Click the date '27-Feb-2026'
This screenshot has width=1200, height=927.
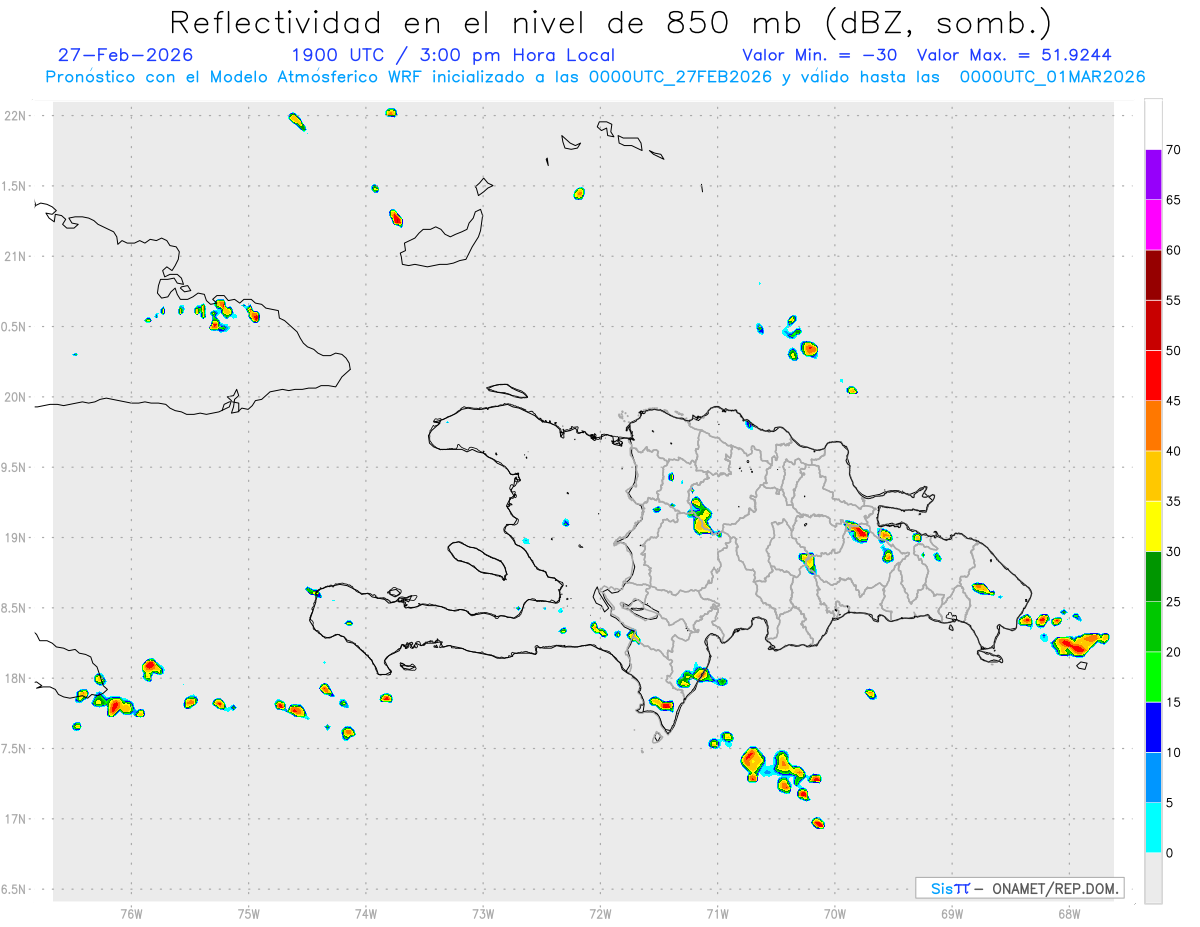(126, 55)
